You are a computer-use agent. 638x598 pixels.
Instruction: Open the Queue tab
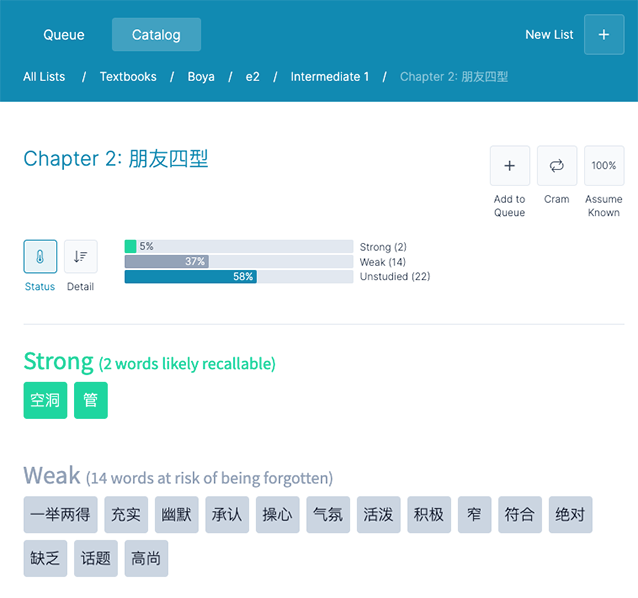click(64, 35)
